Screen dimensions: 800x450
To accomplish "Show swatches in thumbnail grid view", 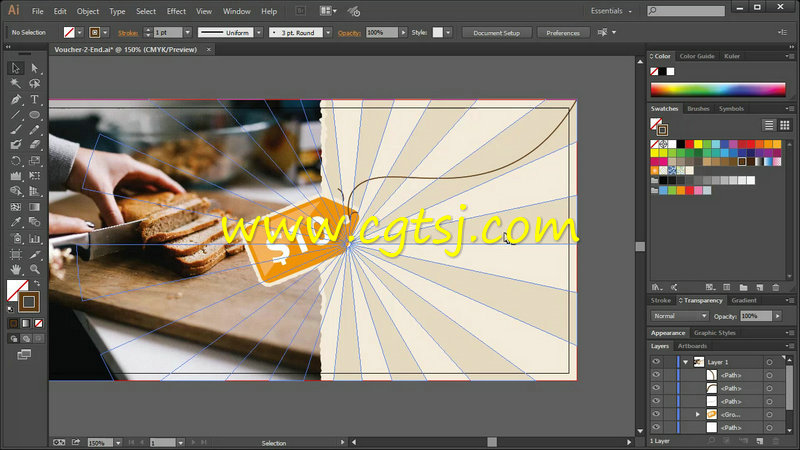I will [785, 125].
